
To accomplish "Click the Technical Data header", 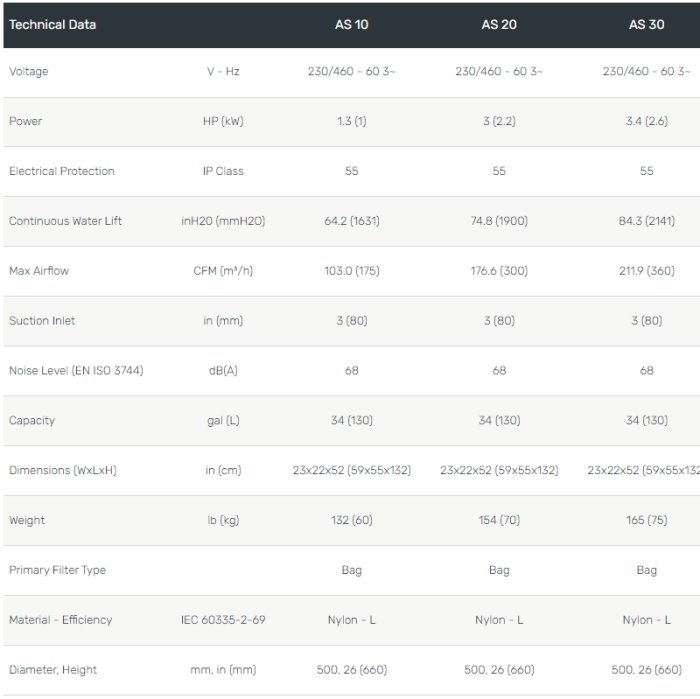I will pos(53,24).
